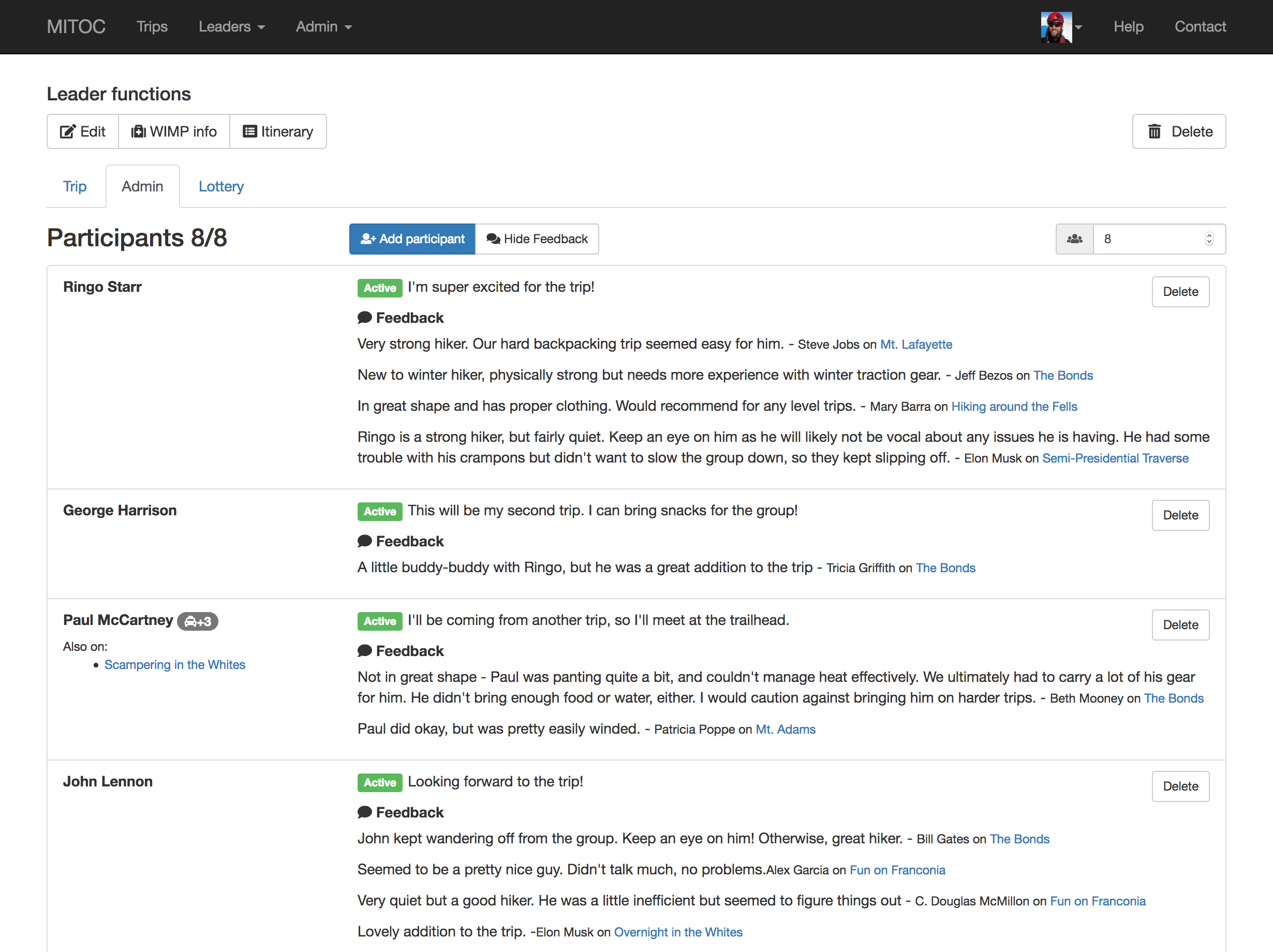Open WIMP info
Image resolution: width=1273 pixels, height=952 pixels.
point(174,131)
